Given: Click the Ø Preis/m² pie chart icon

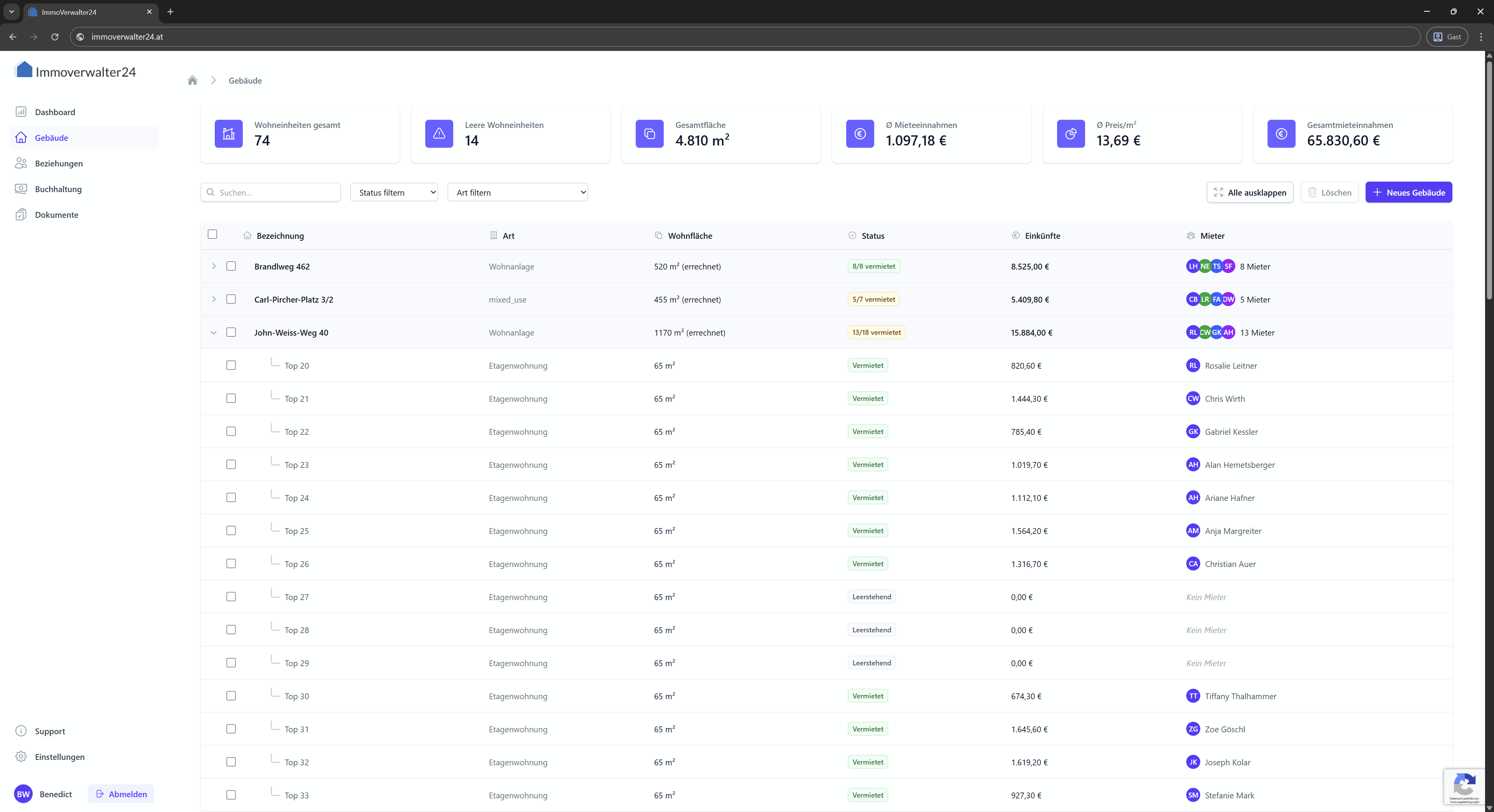Looking at the screenshot, I should point(1071,134).
